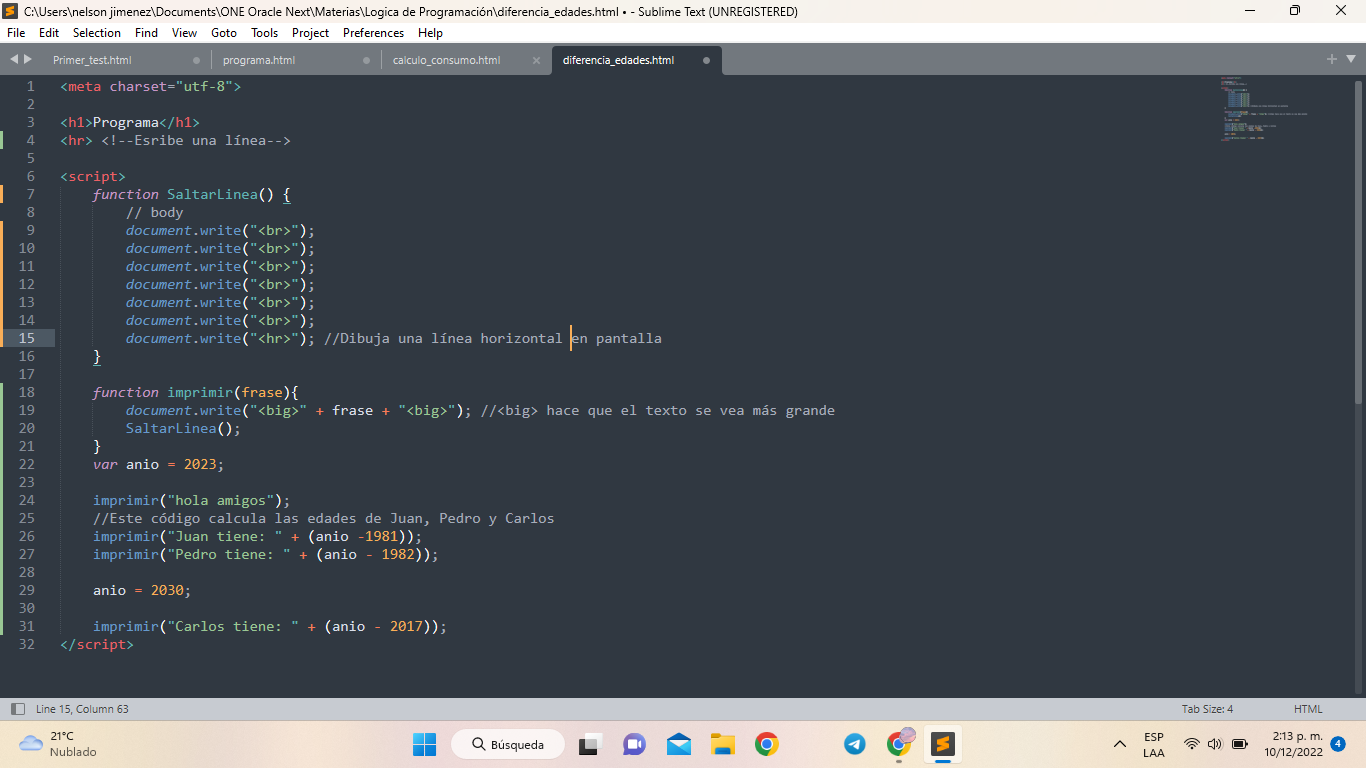Open the clock showing 2:13 p. m.
This screenshot has height=768, width=1366.
(1293, 744)
